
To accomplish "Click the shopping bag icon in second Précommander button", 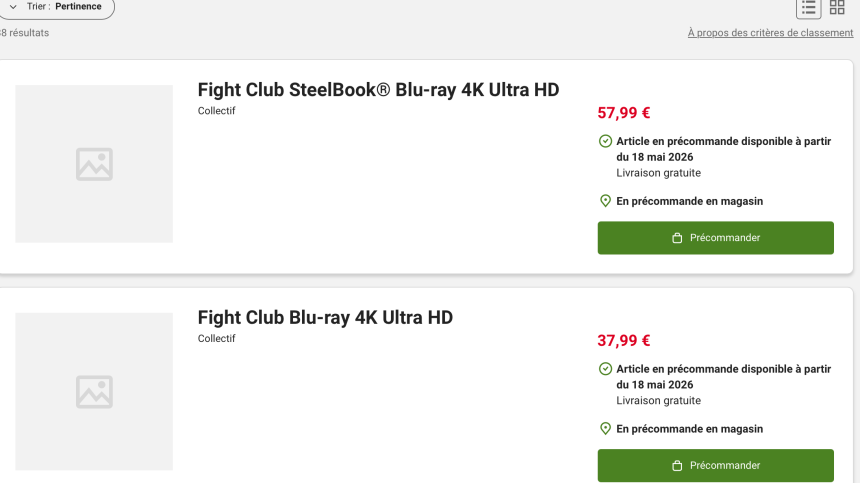I will coord(677,466).
